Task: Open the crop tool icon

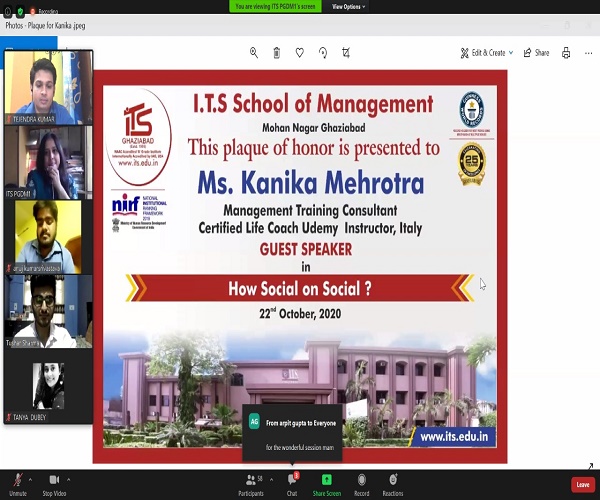Action: pyautogui.click(x=346, y=52)
